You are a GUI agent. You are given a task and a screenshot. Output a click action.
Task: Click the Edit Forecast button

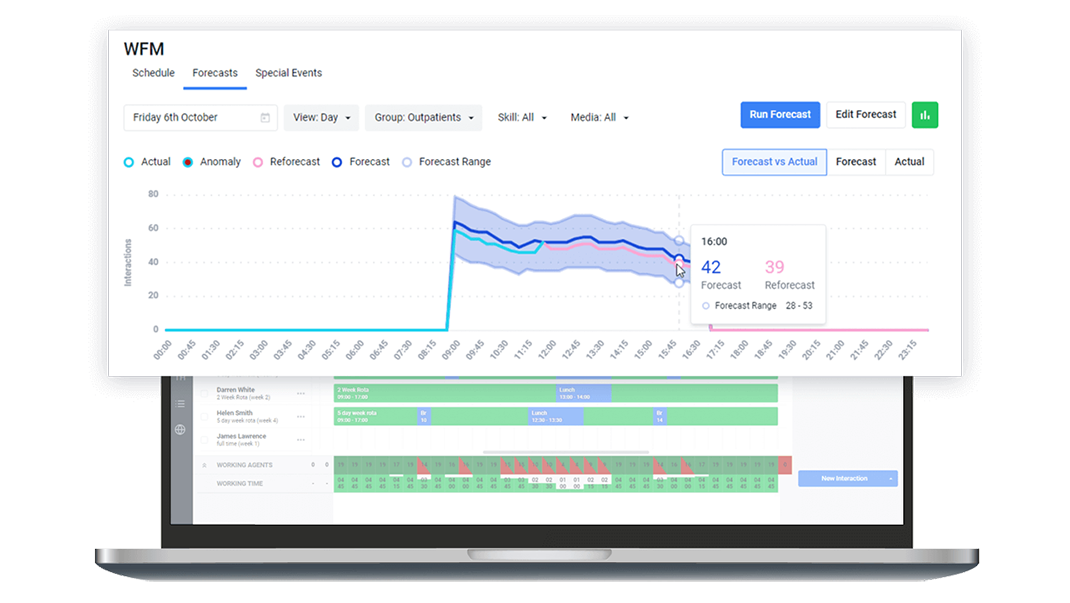(x=865, y=114)
